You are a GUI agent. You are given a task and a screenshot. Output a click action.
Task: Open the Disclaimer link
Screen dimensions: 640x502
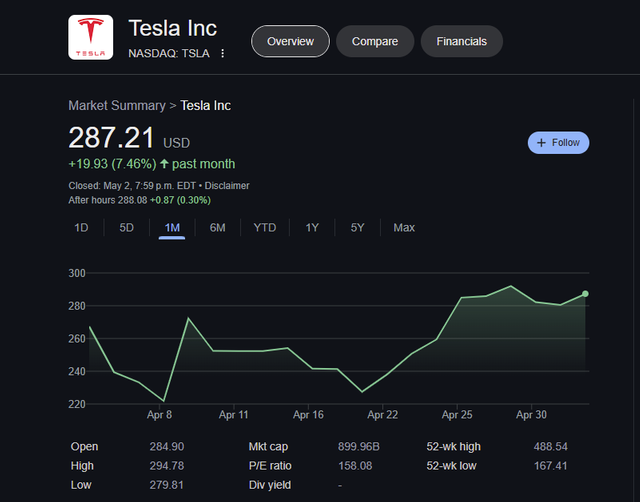coord(227,186)
